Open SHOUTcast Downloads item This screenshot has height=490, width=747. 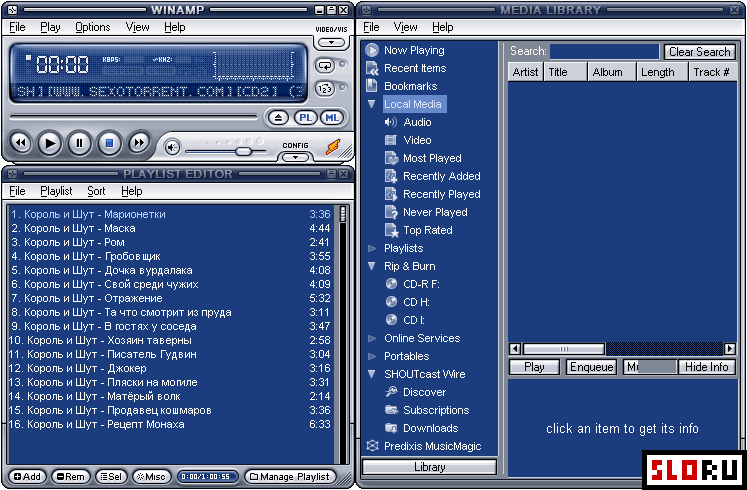coord(430,429)
